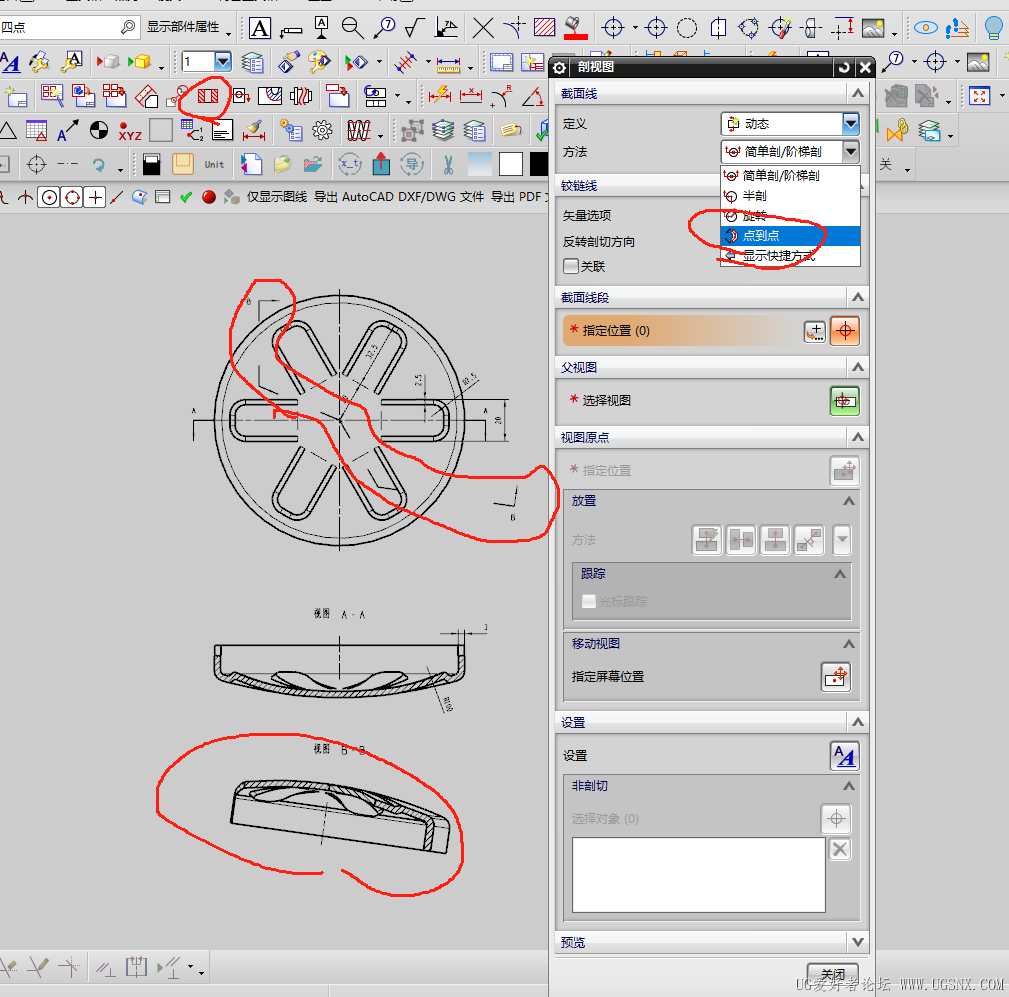
Task: Click the 关闭 button
Action: (x=833, y=974)
